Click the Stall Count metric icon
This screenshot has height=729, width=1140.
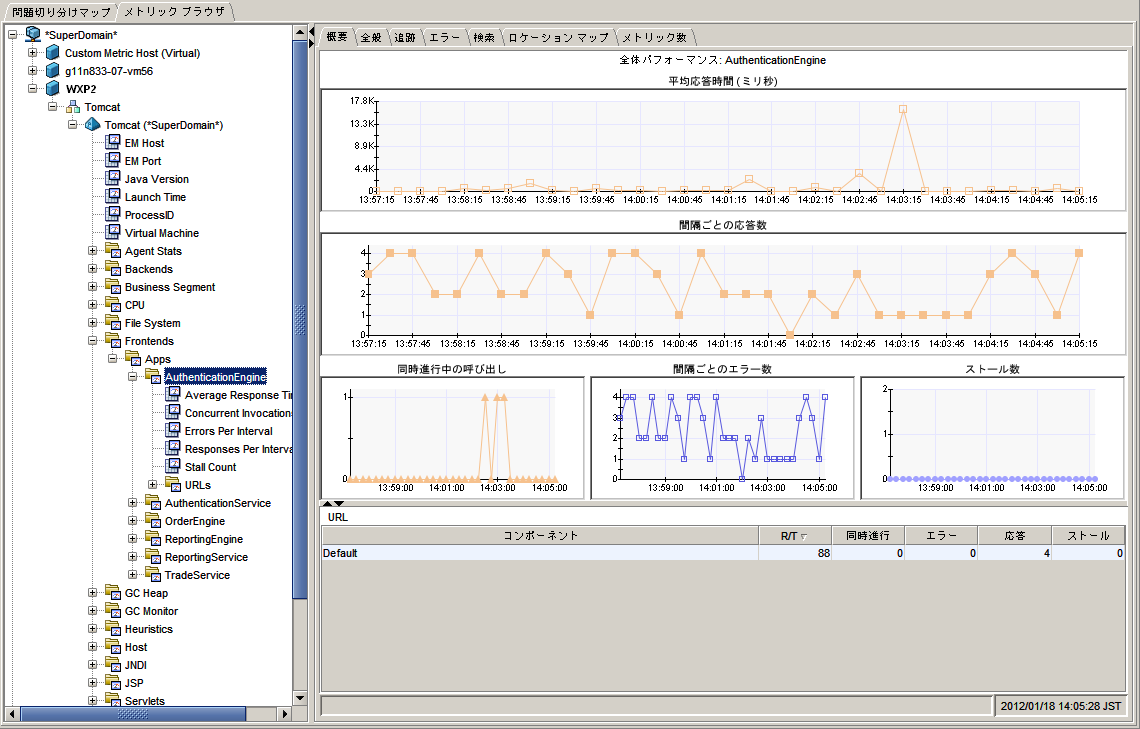pyautogui.click(x=173, y=467)
